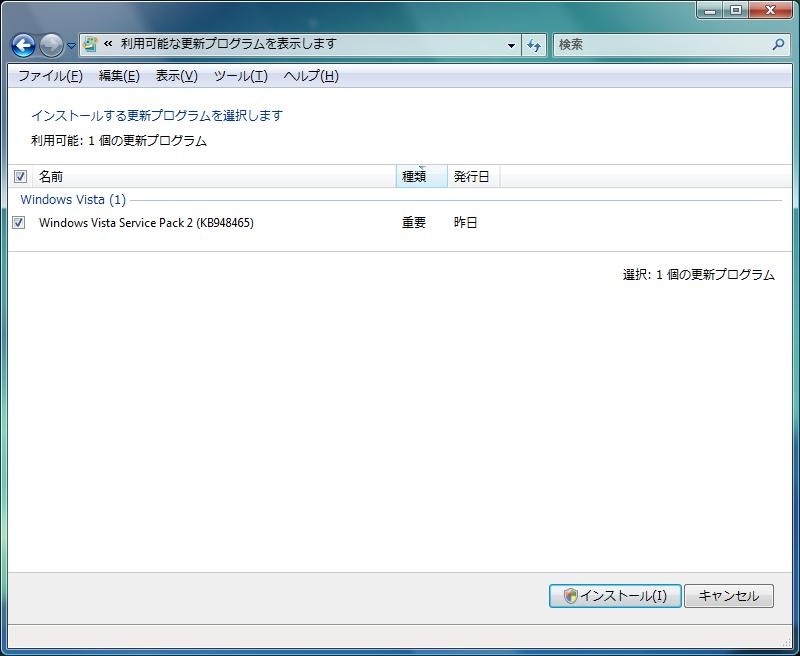Viewport: 800px width, 656px height.
Task: Click the shield icon on install button
Action: (x=570, y=596)
